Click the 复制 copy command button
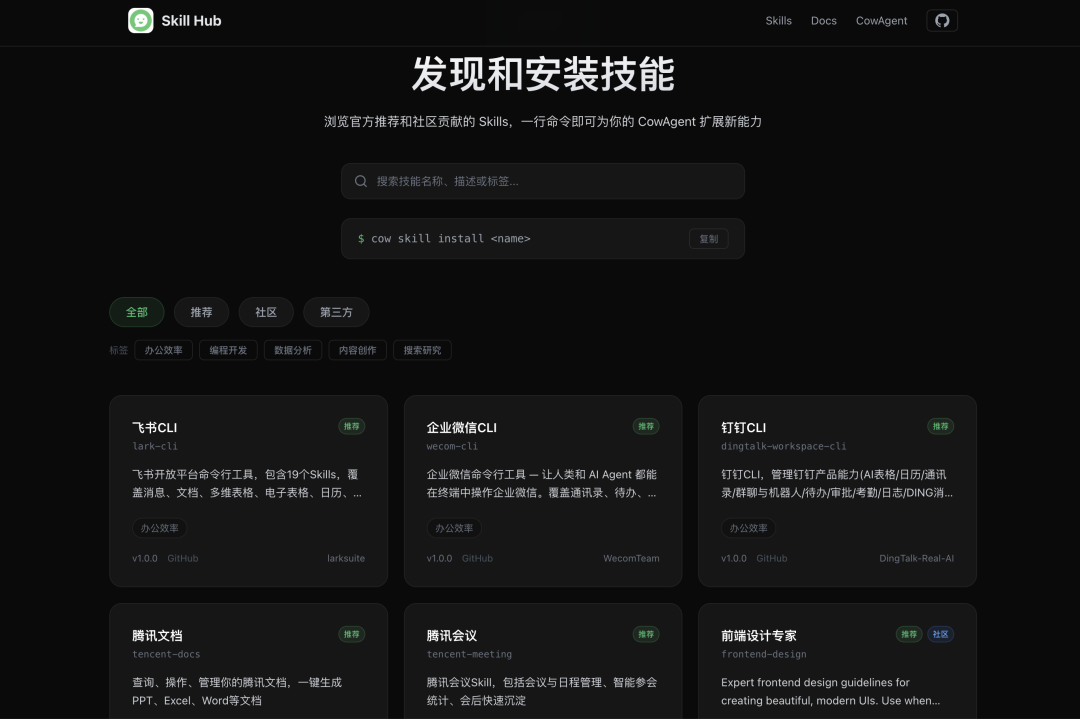This screenshot has height=719, width=1080. pos(709,239)
